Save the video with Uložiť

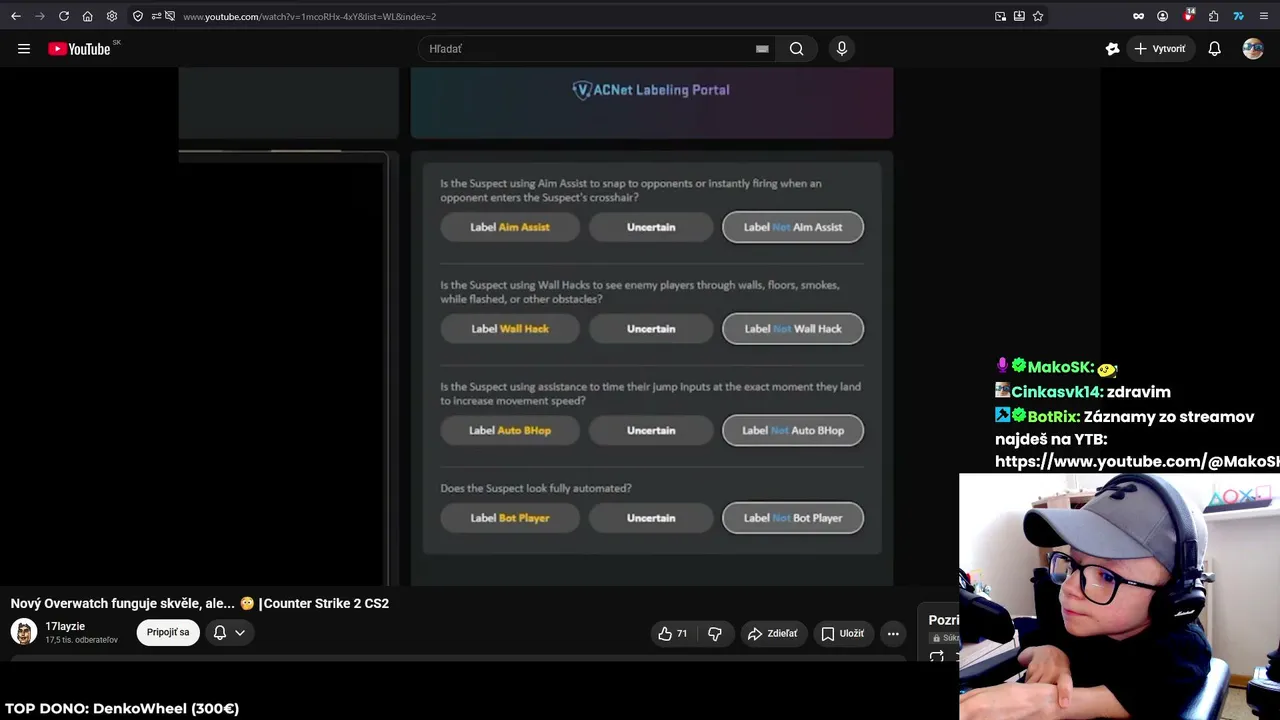(x=842, y=633)
